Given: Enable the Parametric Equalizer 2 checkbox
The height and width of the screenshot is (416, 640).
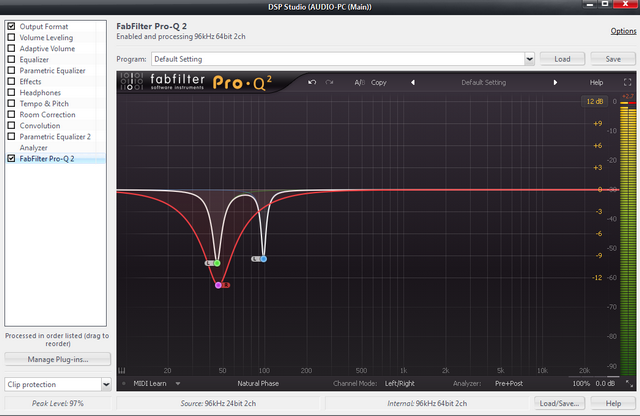Looking at the screenshot, I should pos(11,136).
